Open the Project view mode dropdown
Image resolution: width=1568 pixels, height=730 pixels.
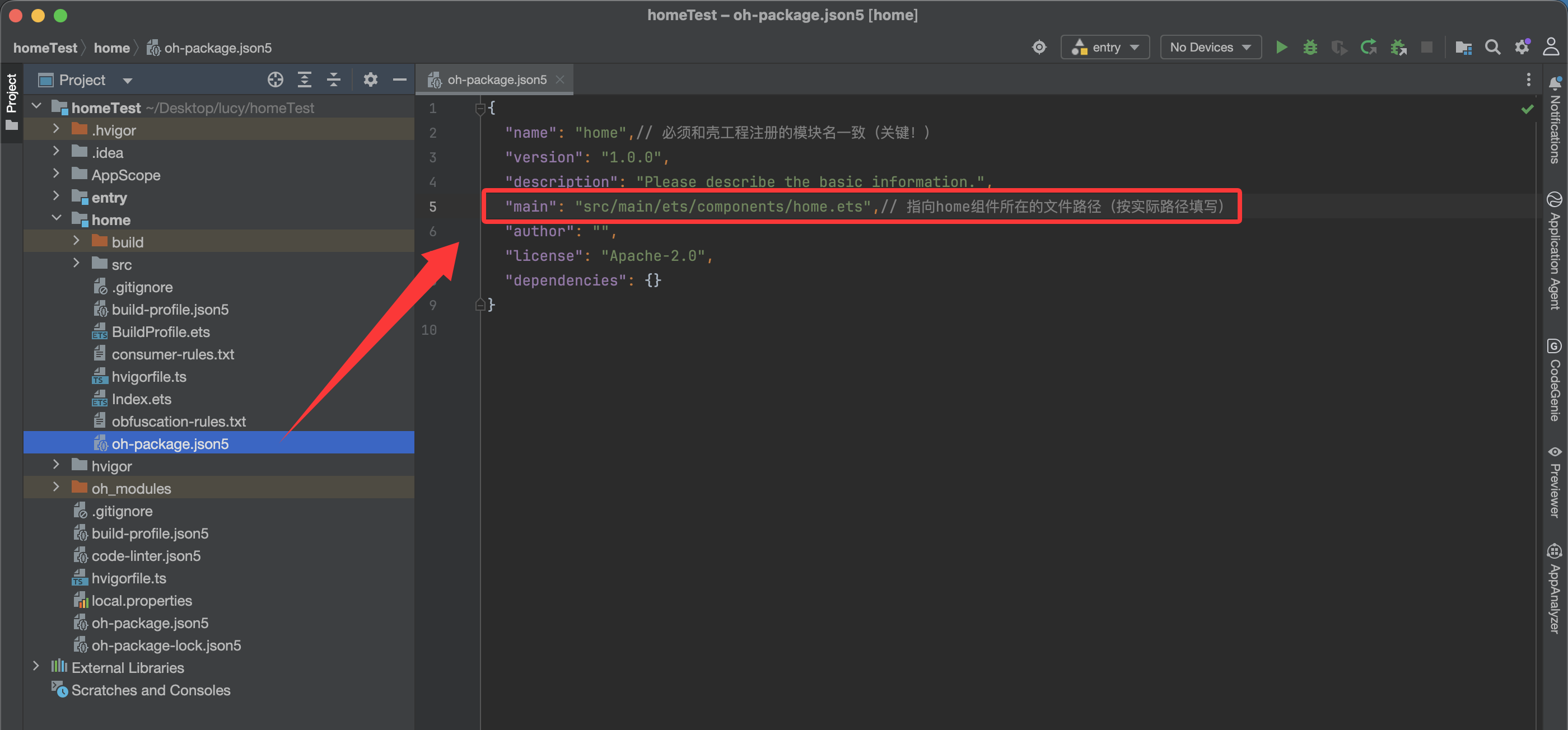[x=127, y=80]
